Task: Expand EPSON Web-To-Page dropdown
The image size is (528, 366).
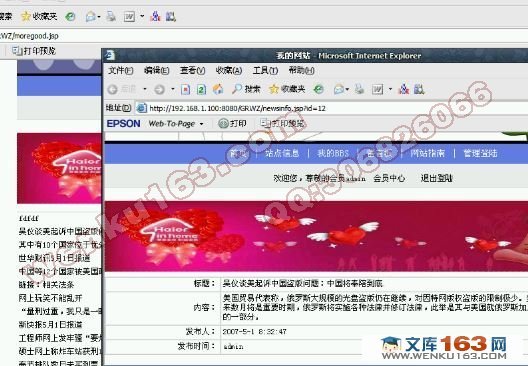Action: click(x=202, y=124)
